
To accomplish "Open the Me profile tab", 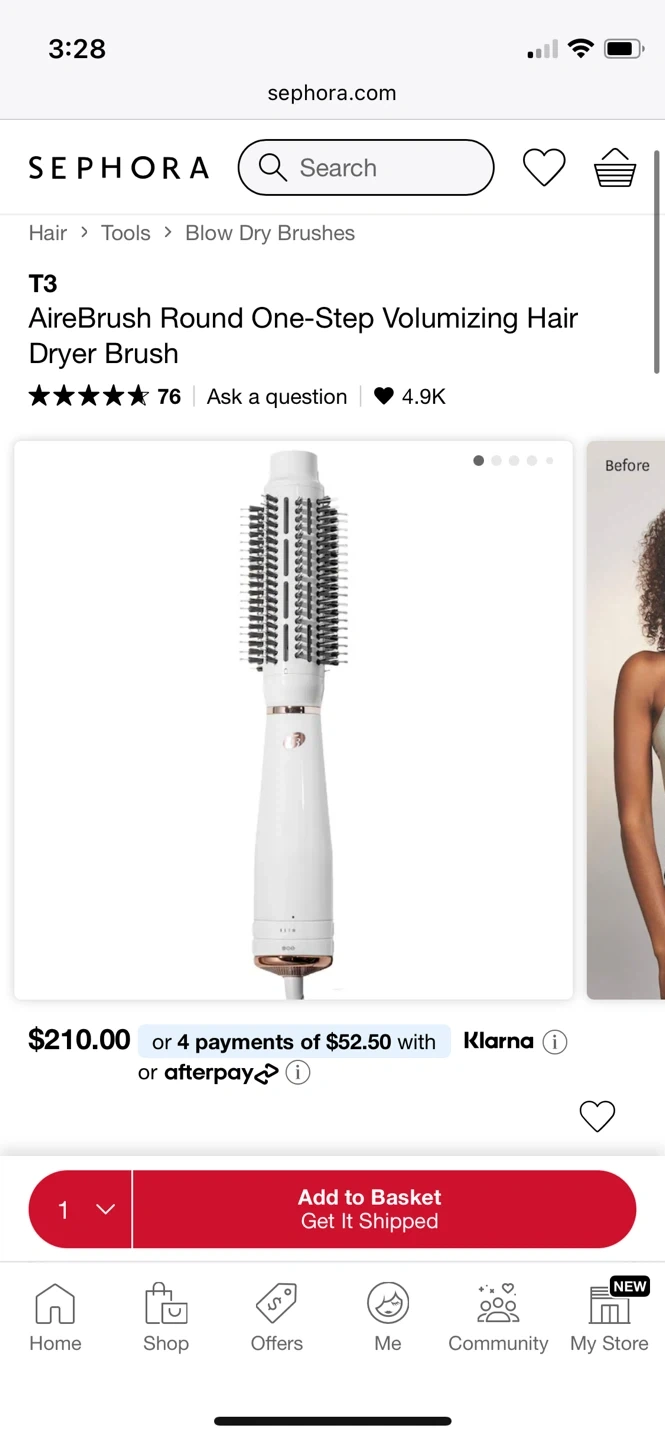I will point(388,1318).
